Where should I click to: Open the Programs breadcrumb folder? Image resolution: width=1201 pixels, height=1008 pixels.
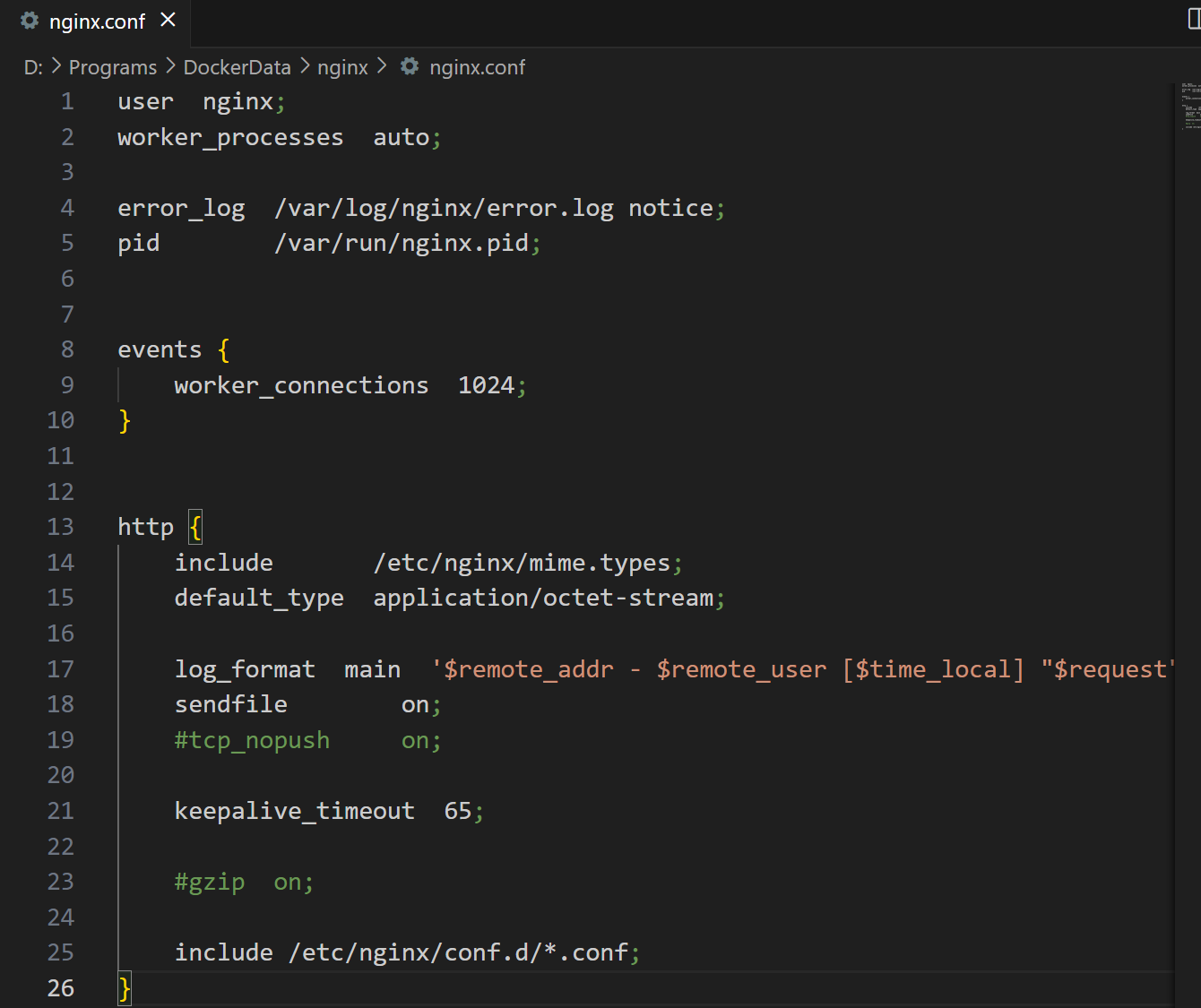(113, 68)
